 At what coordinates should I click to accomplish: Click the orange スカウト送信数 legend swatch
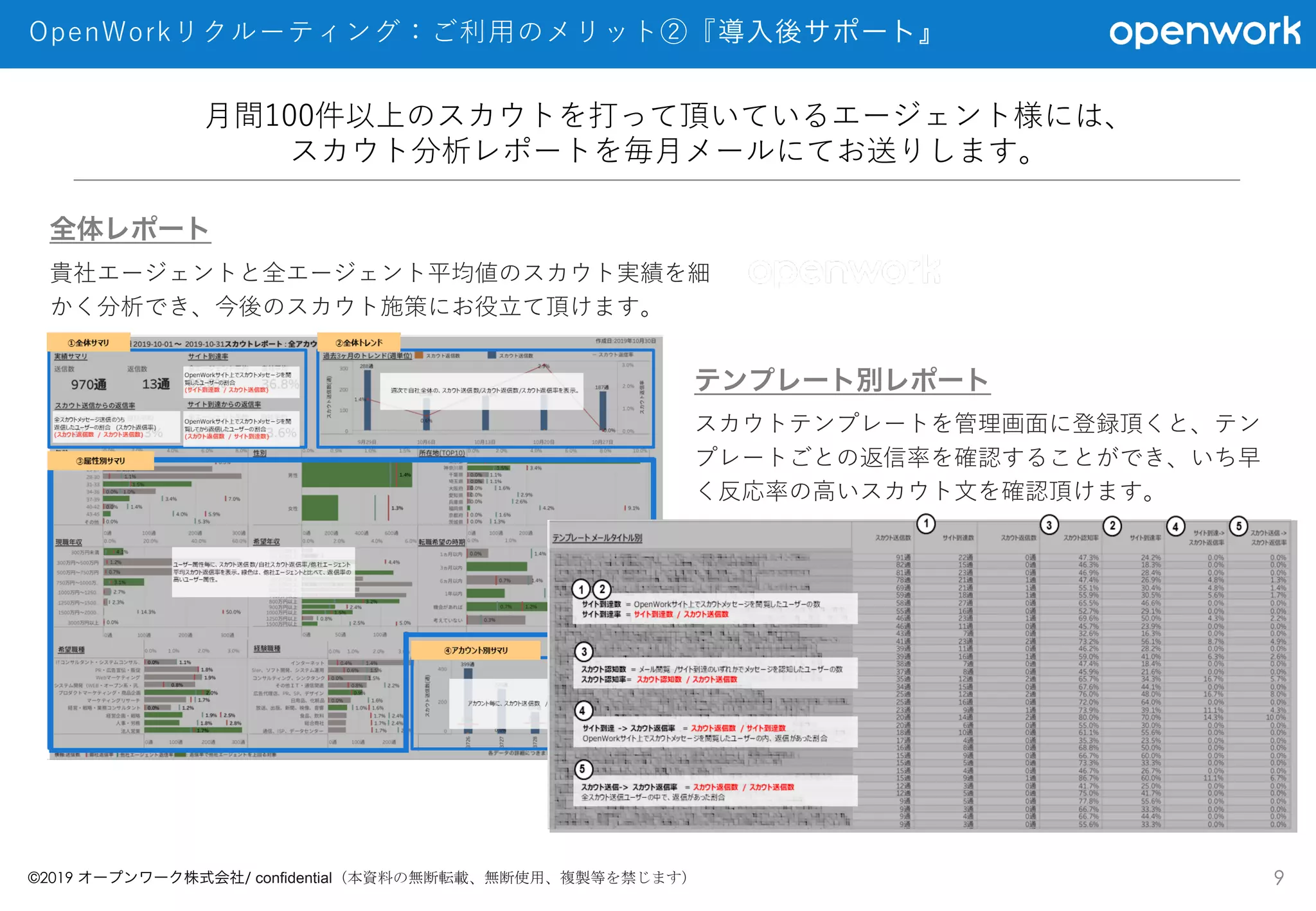point(419,355)
